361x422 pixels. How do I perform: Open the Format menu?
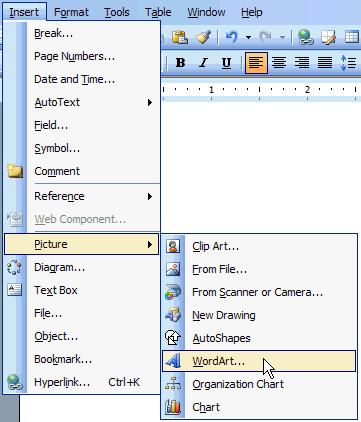coord(71,12)
